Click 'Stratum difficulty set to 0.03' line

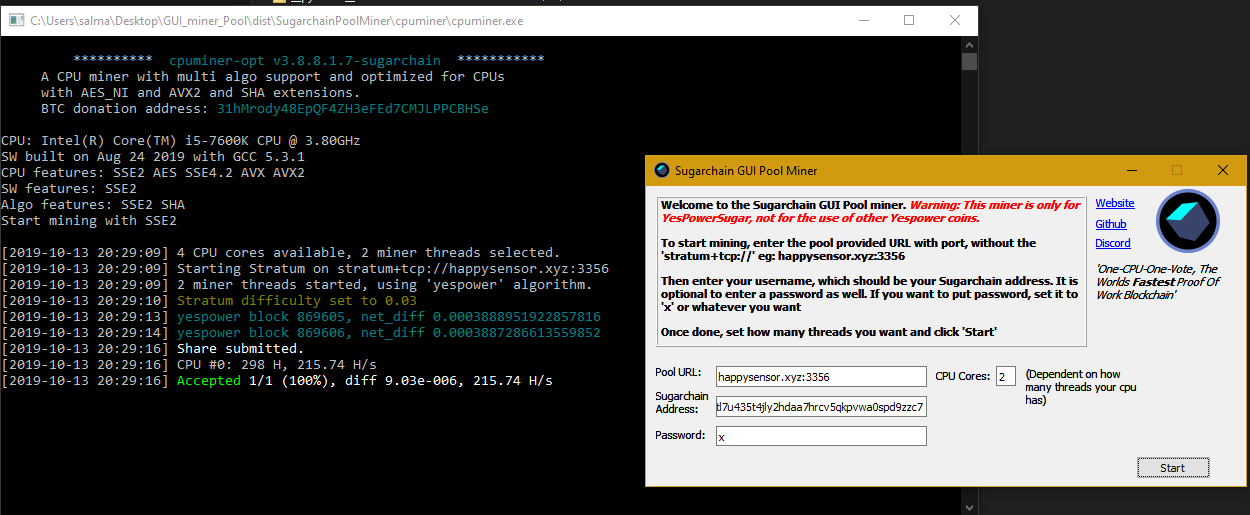pos(209,300)
